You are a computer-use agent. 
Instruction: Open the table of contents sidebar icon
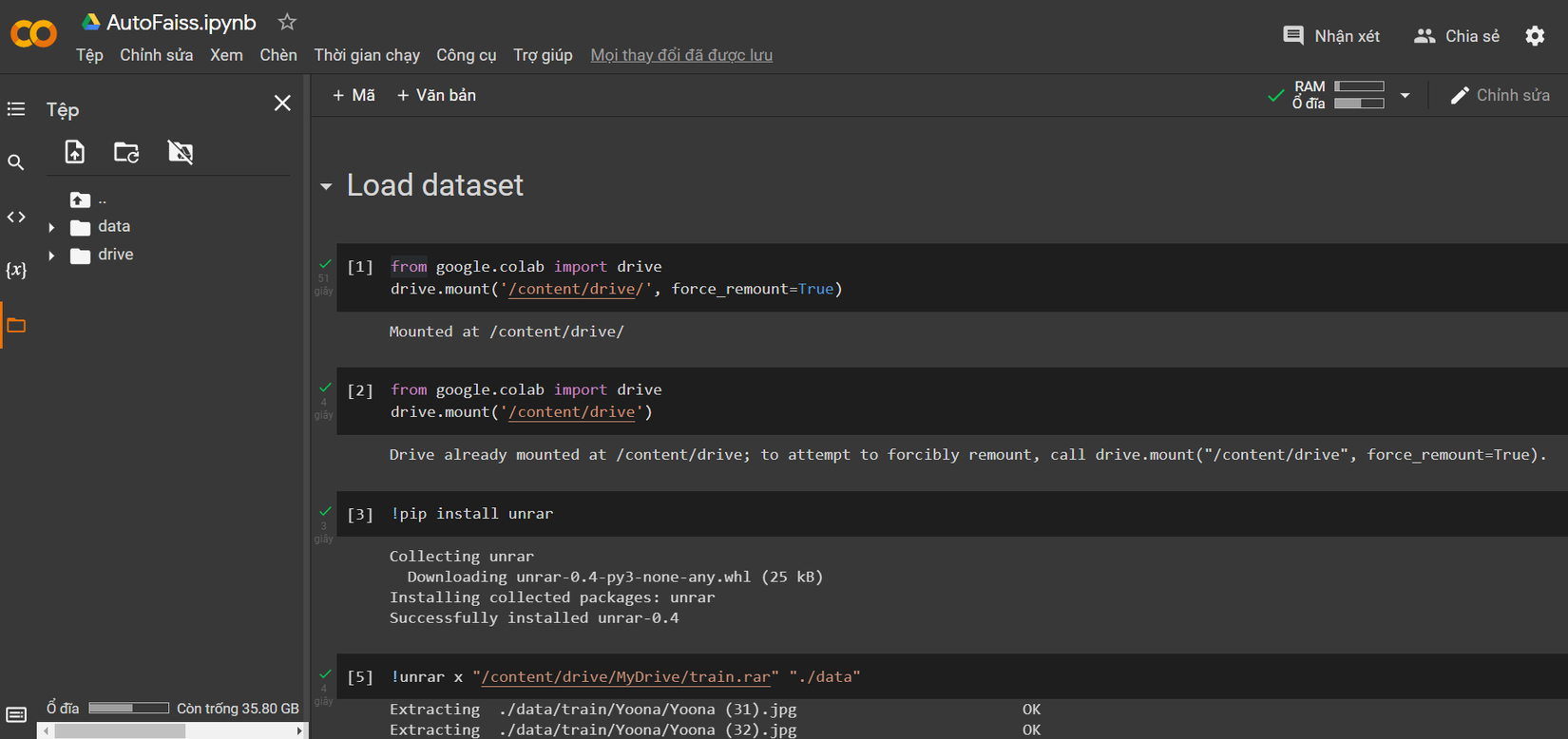16,109
